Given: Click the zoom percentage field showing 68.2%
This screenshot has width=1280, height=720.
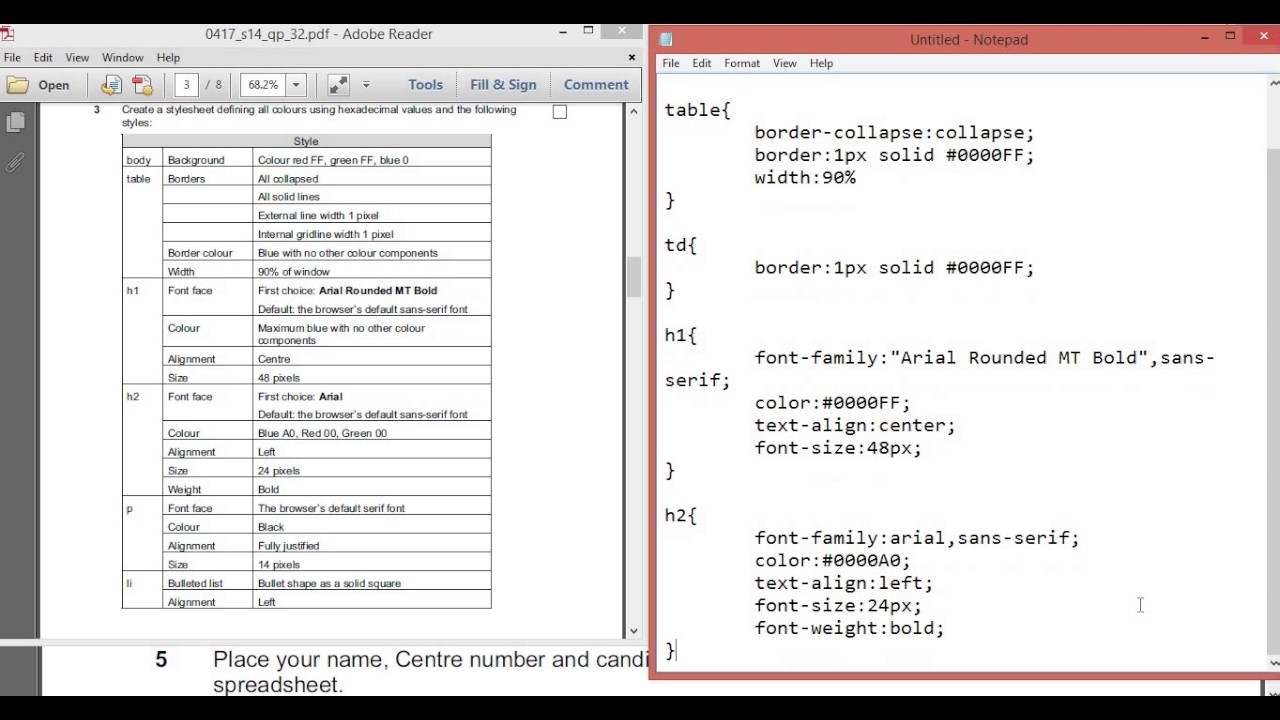Looking at the screenshot, I should (263, 85).
